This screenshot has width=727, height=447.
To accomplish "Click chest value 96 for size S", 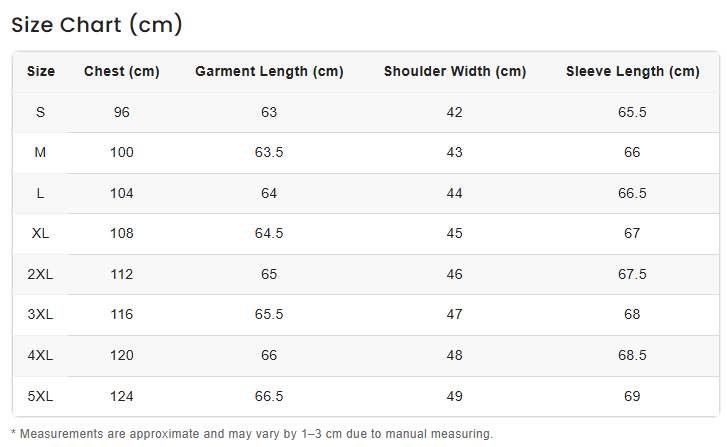I will coord(122,112).
